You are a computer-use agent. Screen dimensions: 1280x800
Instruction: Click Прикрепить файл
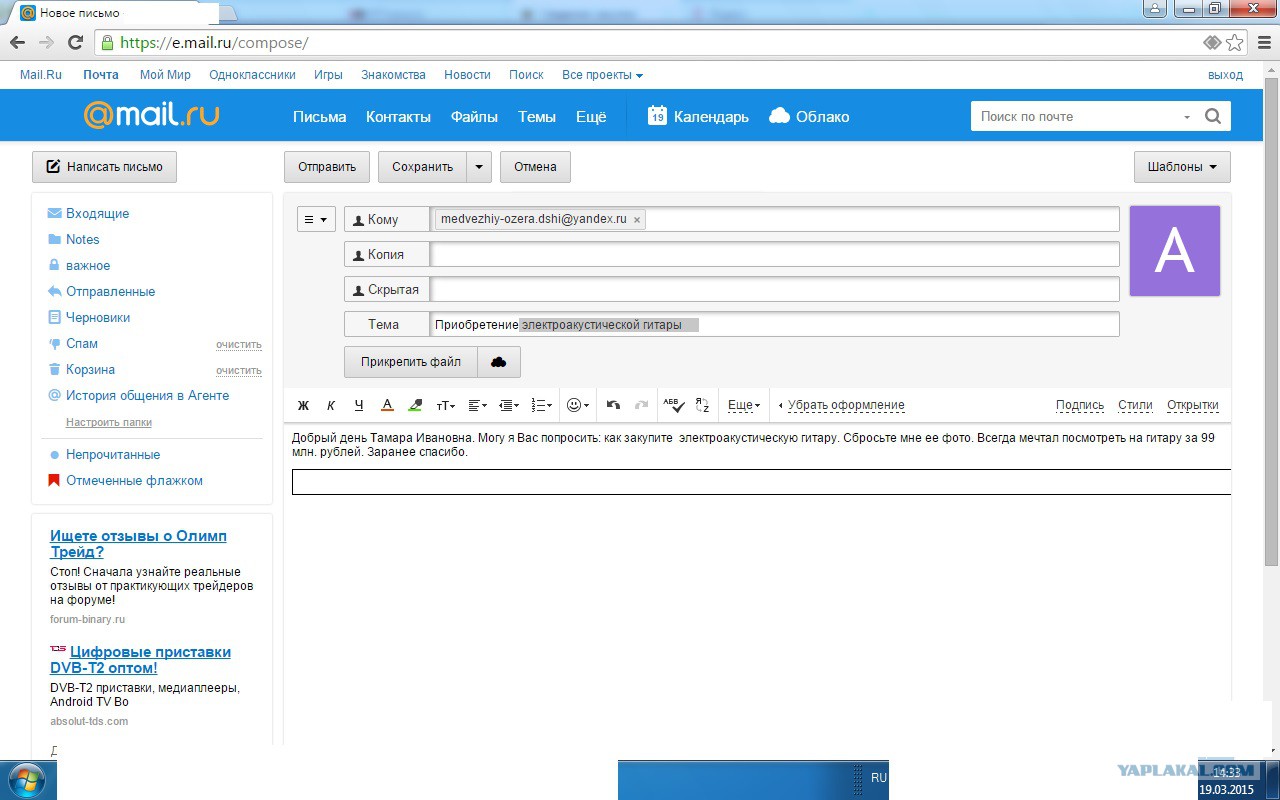(x=411, y=362)
